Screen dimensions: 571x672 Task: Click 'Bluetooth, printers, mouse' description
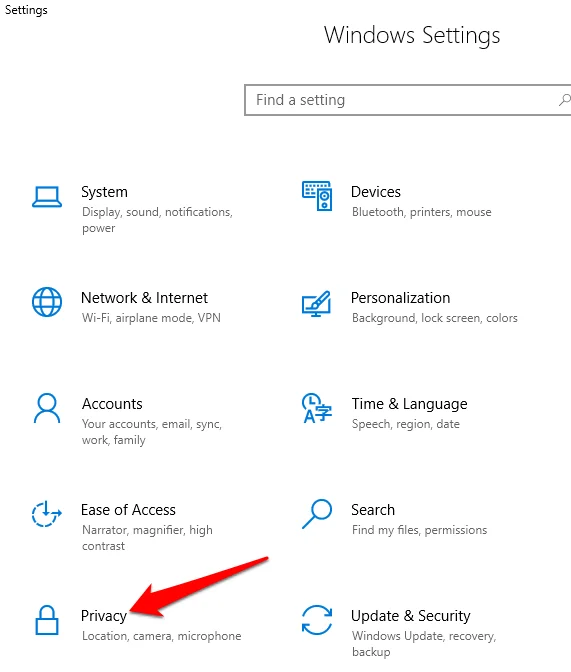(x=421, y=212)
